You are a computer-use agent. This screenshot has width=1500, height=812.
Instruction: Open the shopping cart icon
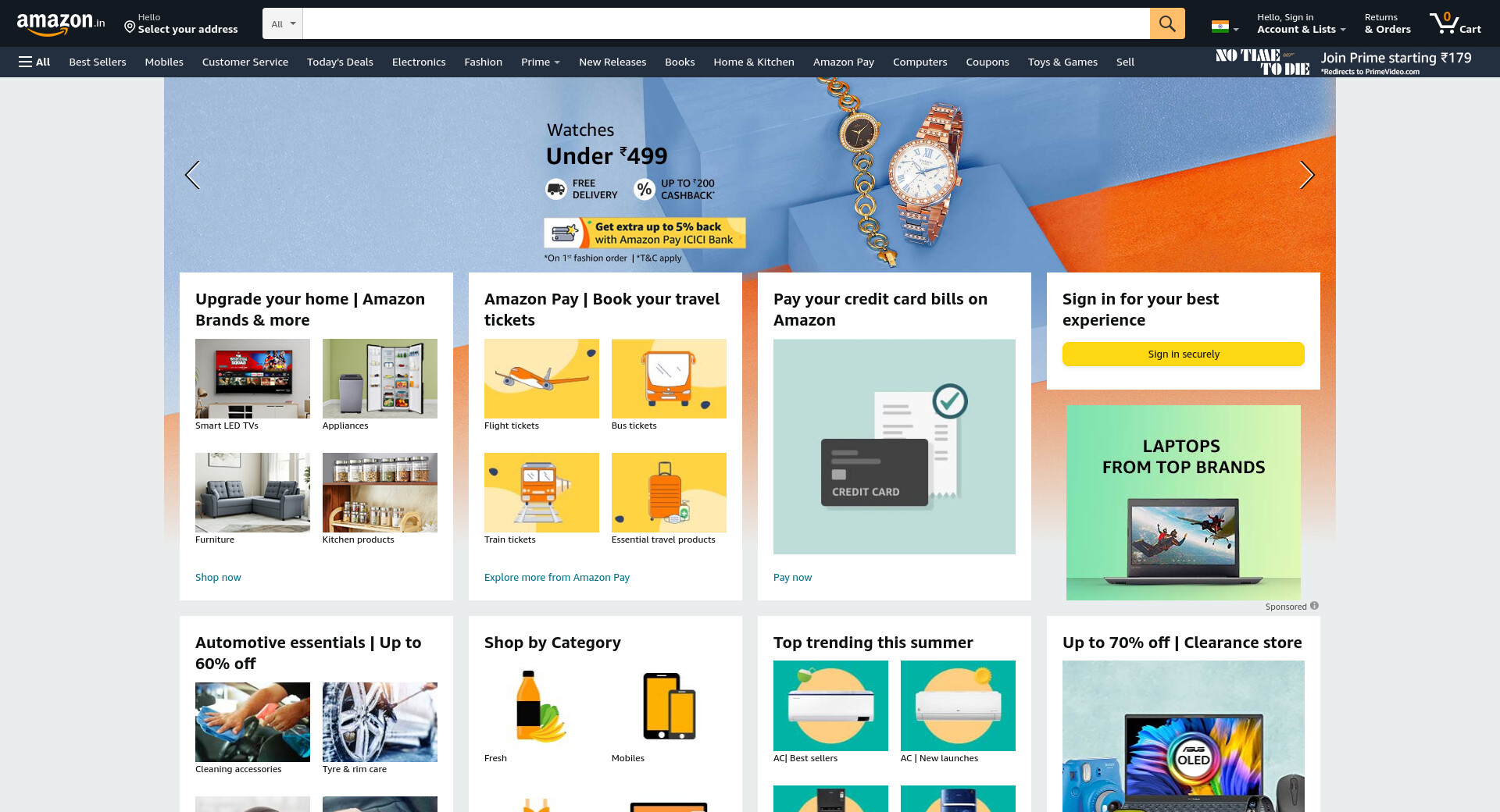[1455, 23]
